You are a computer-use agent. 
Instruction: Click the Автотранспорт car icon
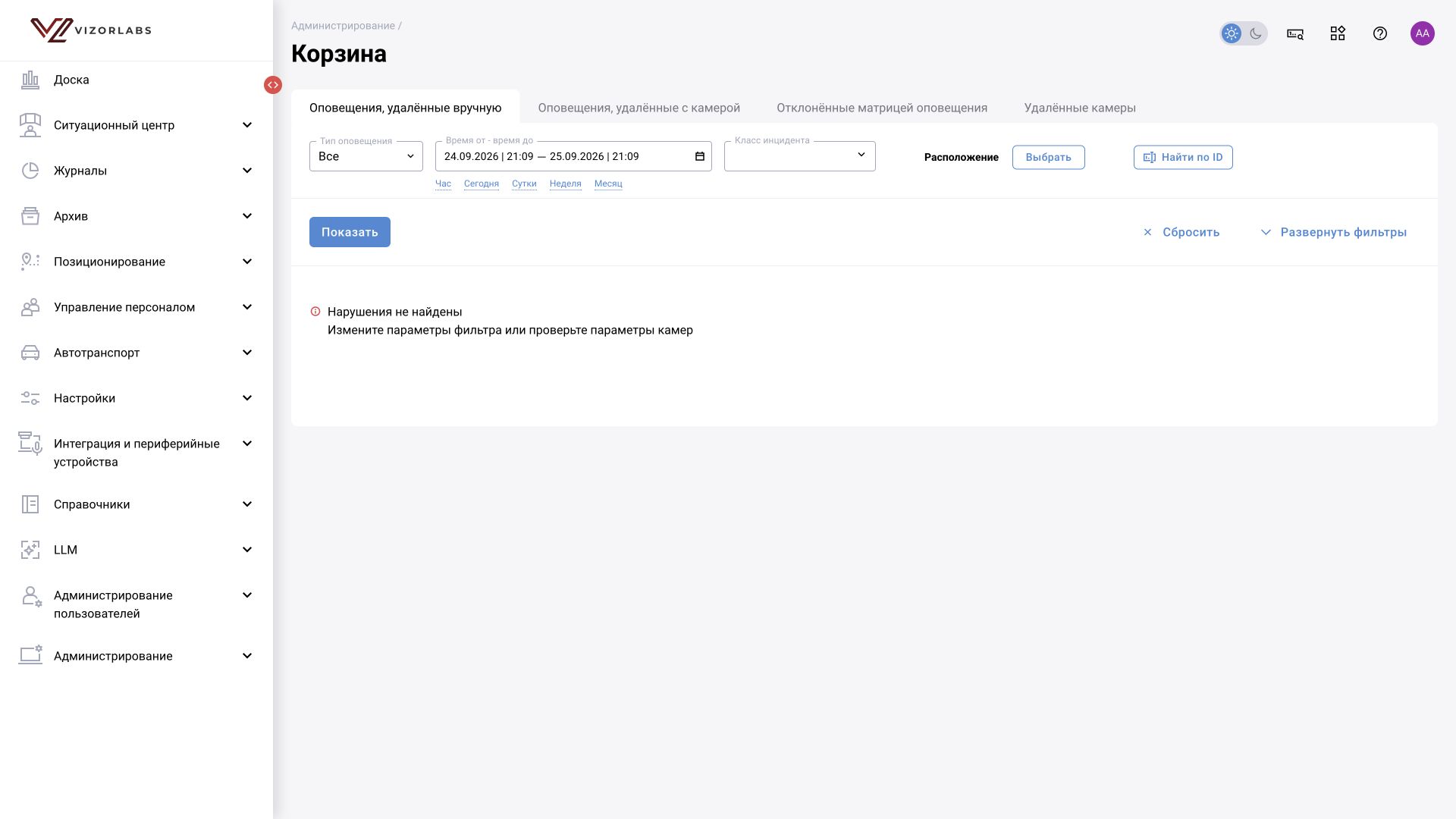[x=30, y=353]
